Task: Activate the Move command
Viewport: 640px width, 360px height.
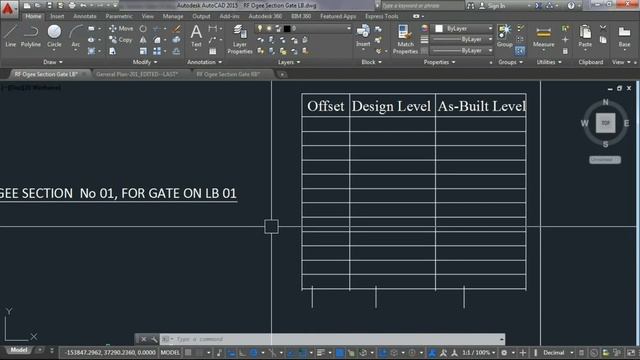Action: 121,29
